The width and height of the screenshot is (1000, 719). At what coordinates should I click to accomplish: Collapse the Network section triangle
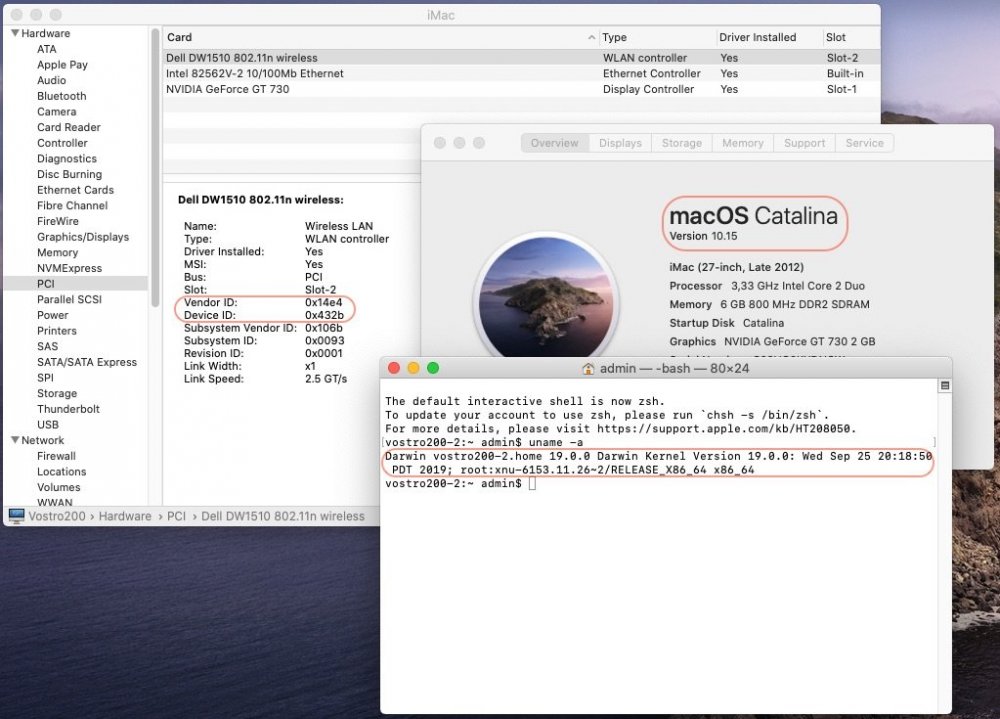pyautogui.click(x=15, y=440)
